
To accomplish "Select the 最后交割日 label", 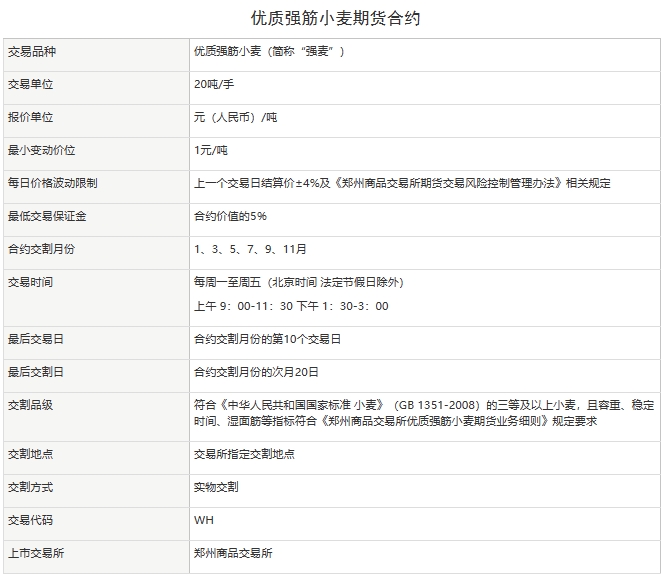I will tap(35, 372).
